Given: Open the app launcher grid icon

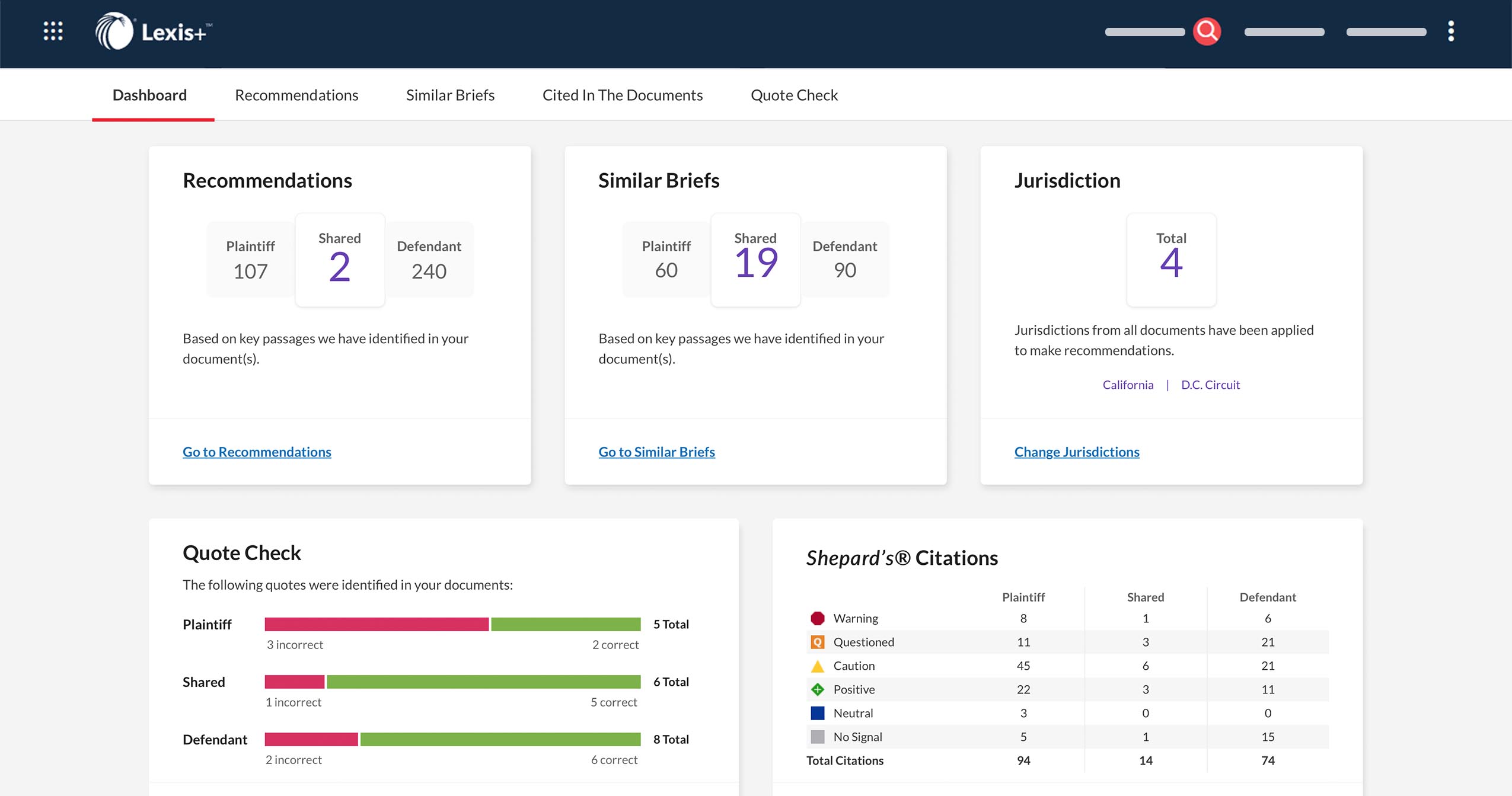Looking at the screenshot, I should (x=53, y=31).
